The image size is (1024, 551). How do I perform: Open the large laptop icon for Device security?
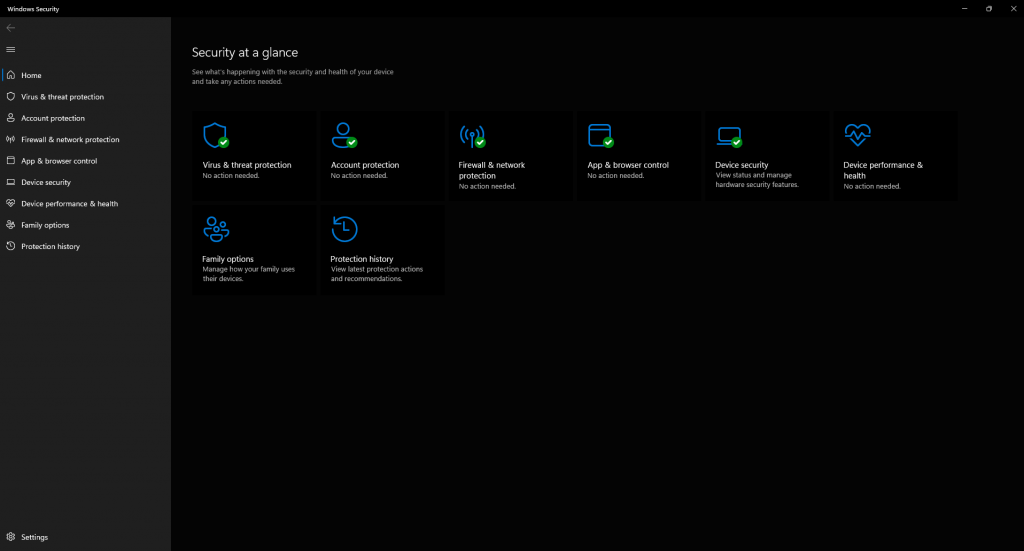click(x=729, y=136)
